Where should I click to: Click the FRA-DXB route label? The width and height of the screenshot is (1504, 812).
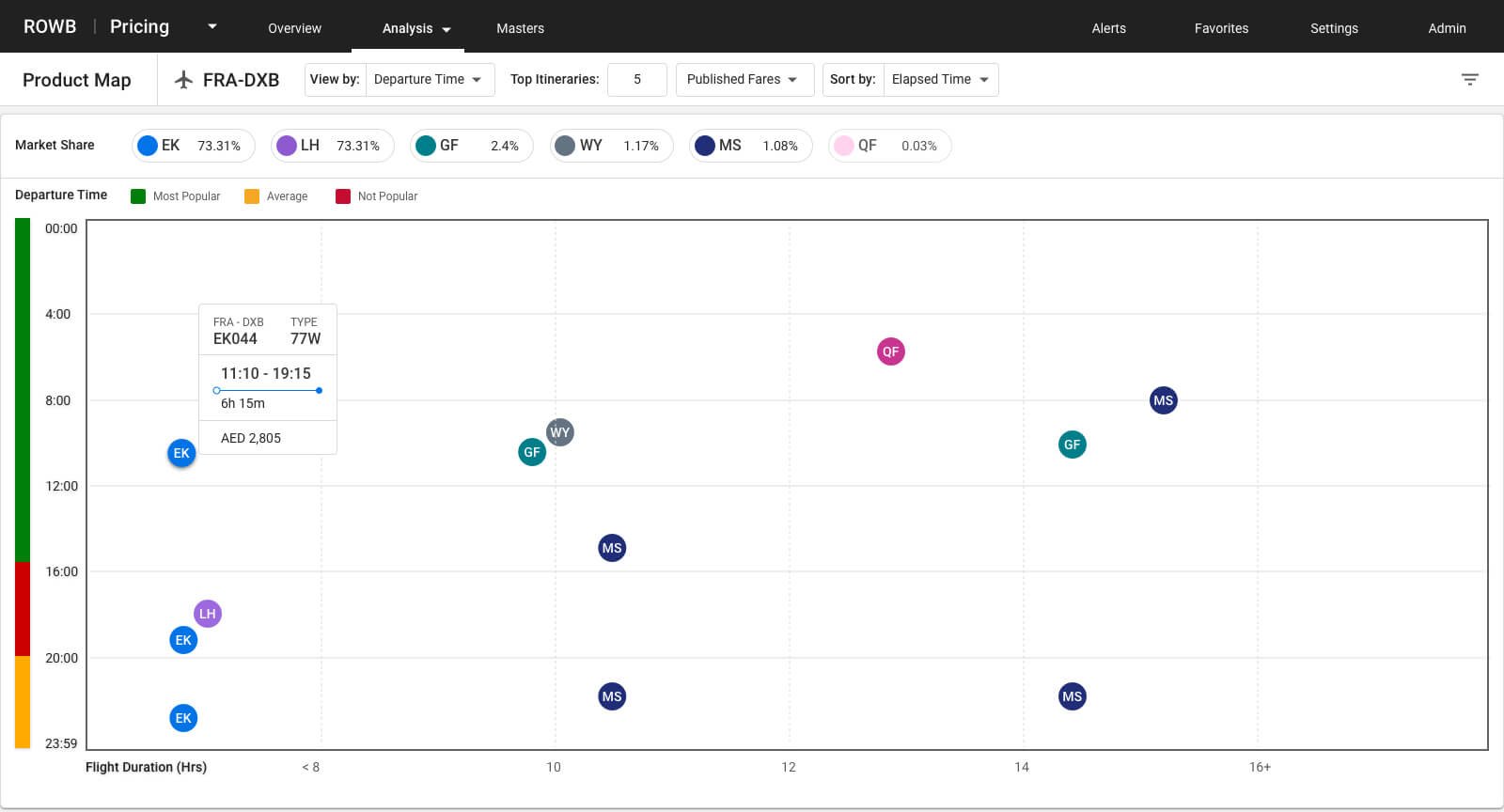(241, 80)
